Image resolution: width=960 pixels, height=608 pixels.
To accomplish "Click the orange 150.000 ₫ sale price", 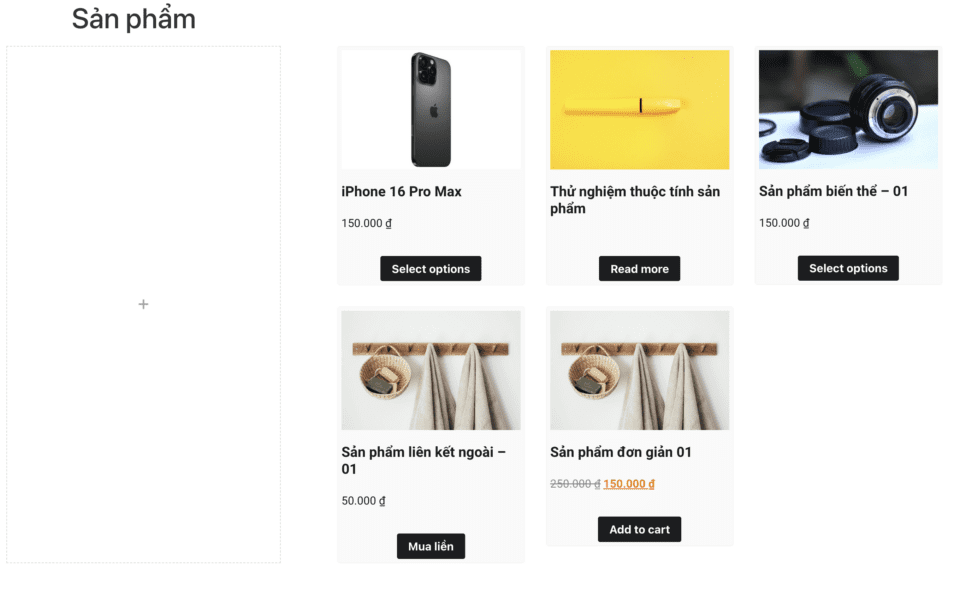I will 629,484.
